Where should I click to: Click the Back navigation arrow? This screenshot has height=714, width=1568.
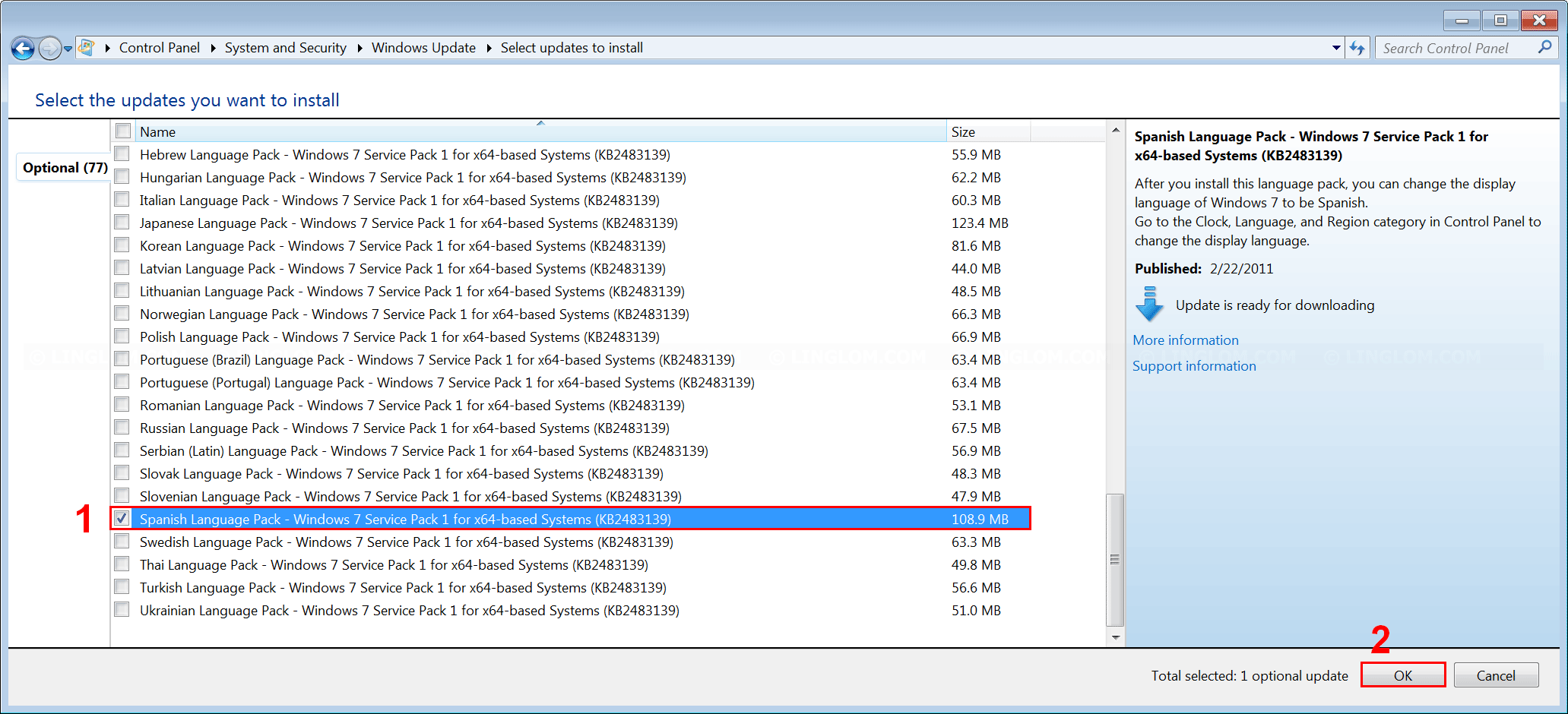click(x=23, y=49)
